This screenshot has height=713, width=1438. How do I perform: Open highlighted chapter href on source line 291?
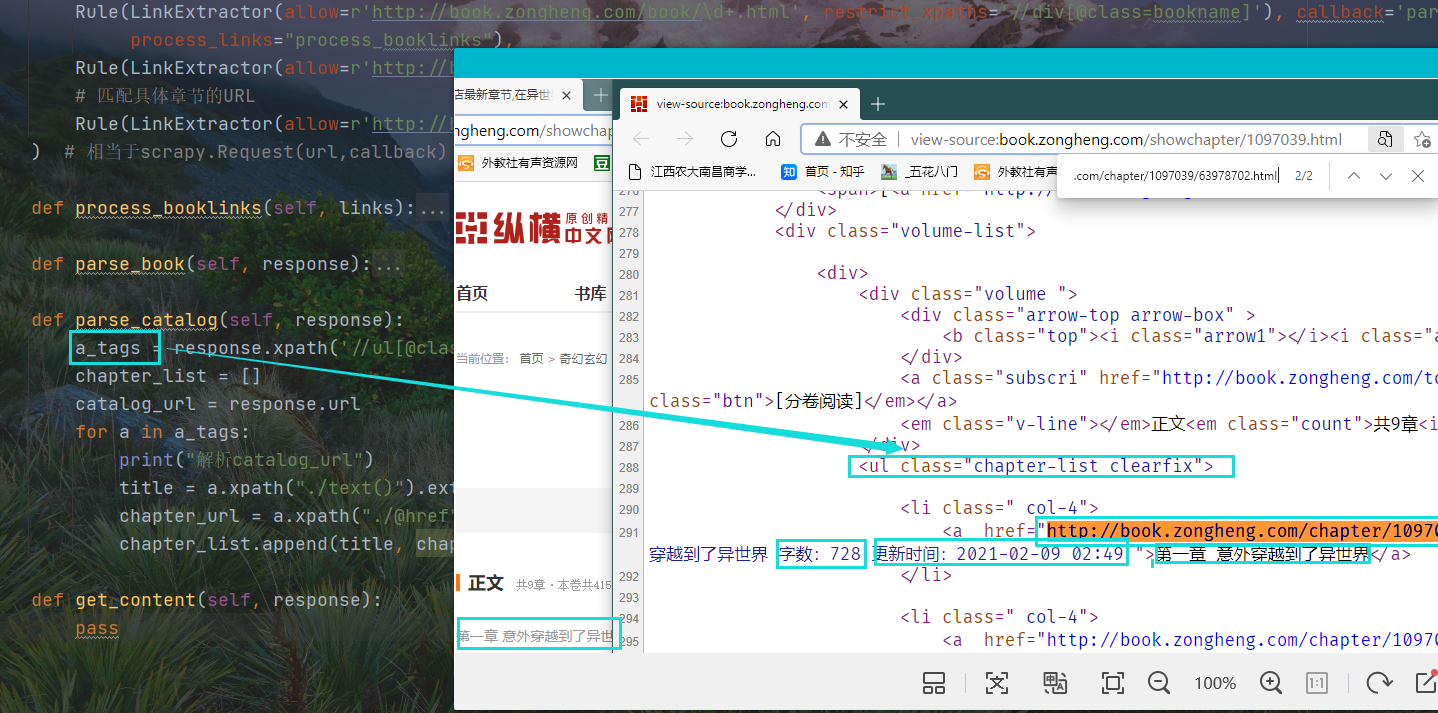pyautogui.click(x=1242, y=531)
